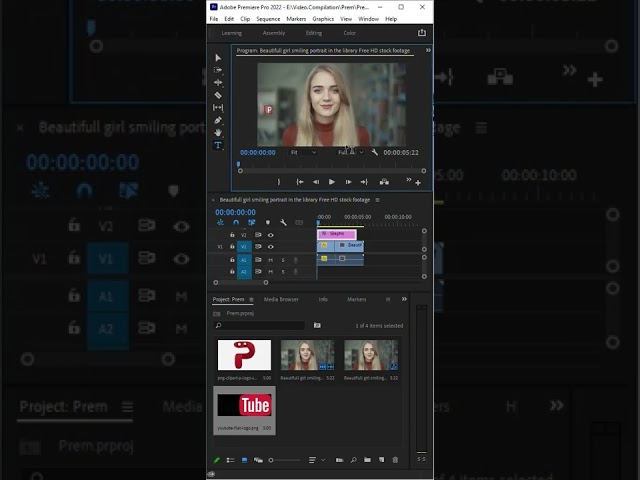This screenshot has height=480, width=640.
Task: Toggle V2 track output eye
Action: [x=271, y=235]
